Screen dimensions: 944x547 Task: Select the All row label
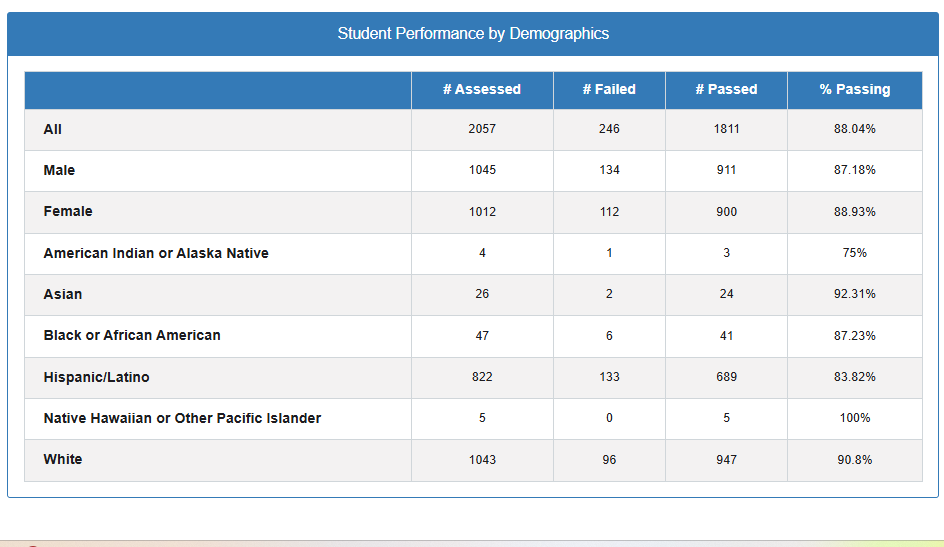coord(52,129)
